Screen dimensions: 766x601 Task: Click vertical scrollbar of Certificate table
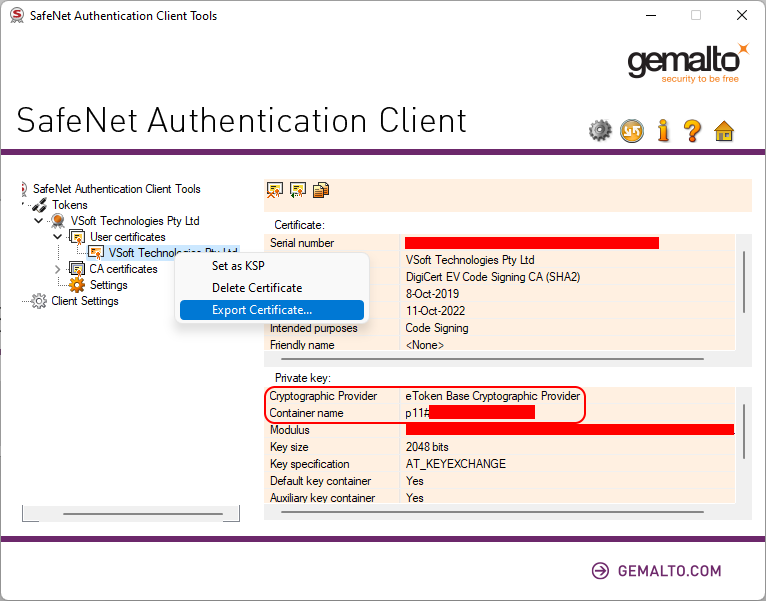click(744, 282)
